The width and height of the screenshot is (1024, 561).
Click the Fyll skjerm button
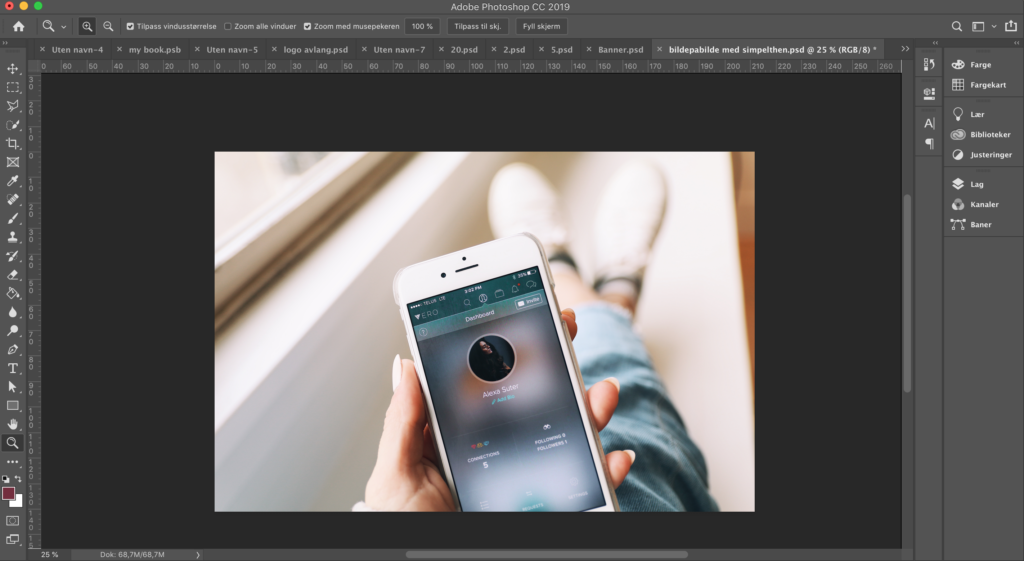[541, 26]
